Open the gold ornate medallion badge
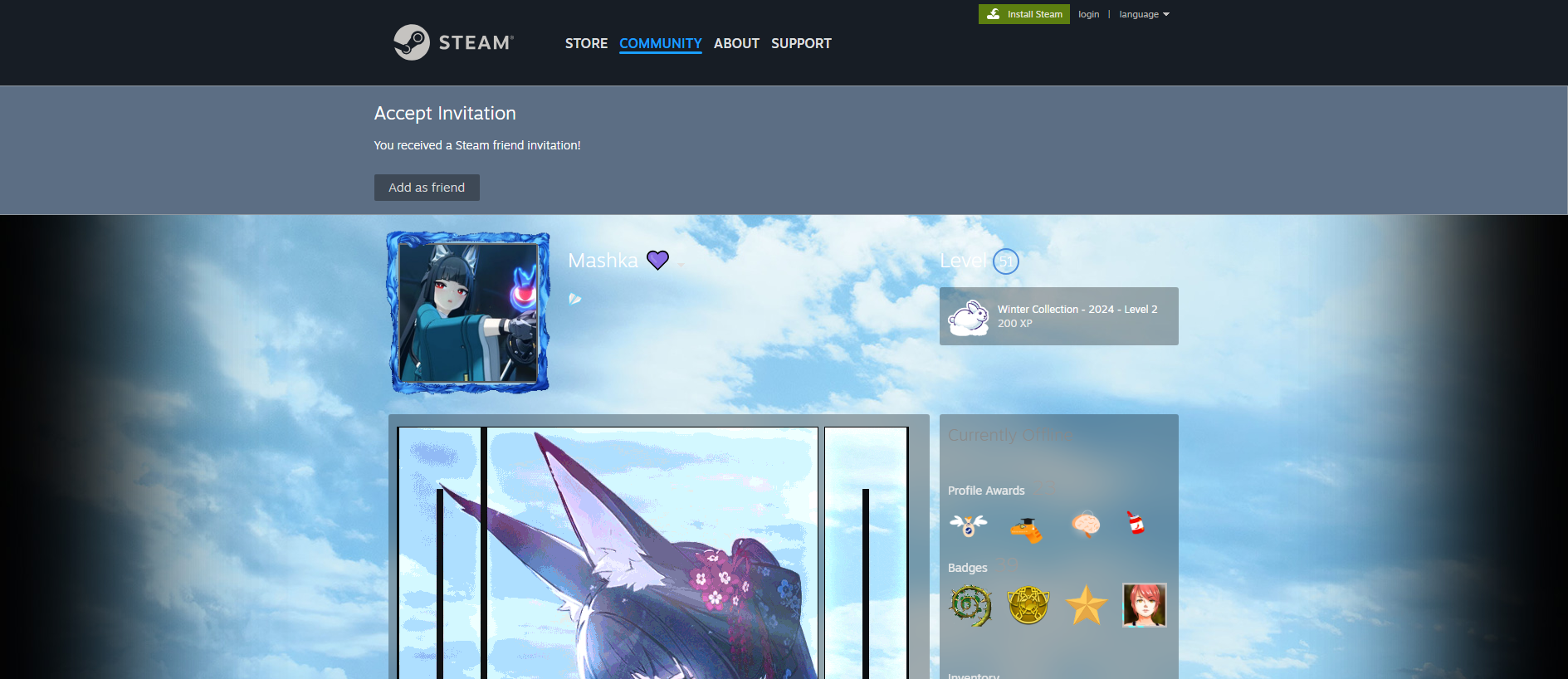Viewport: 1568px width, 679px height. click(1028, 605)
